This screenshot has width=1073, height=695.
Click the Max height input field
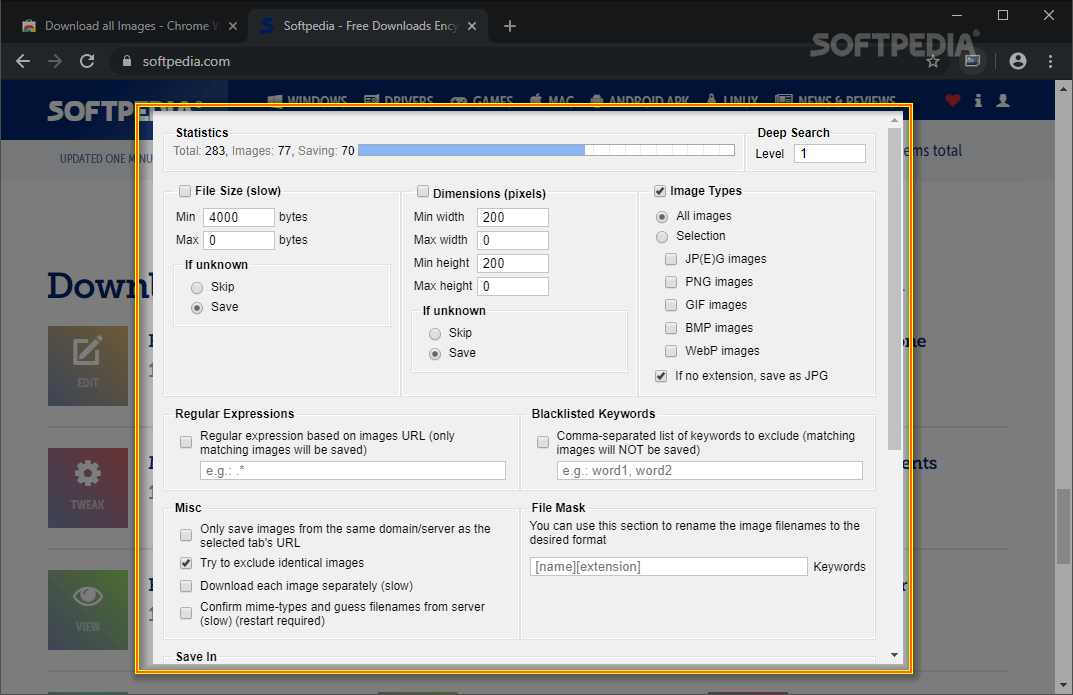(x=513, y=286)
